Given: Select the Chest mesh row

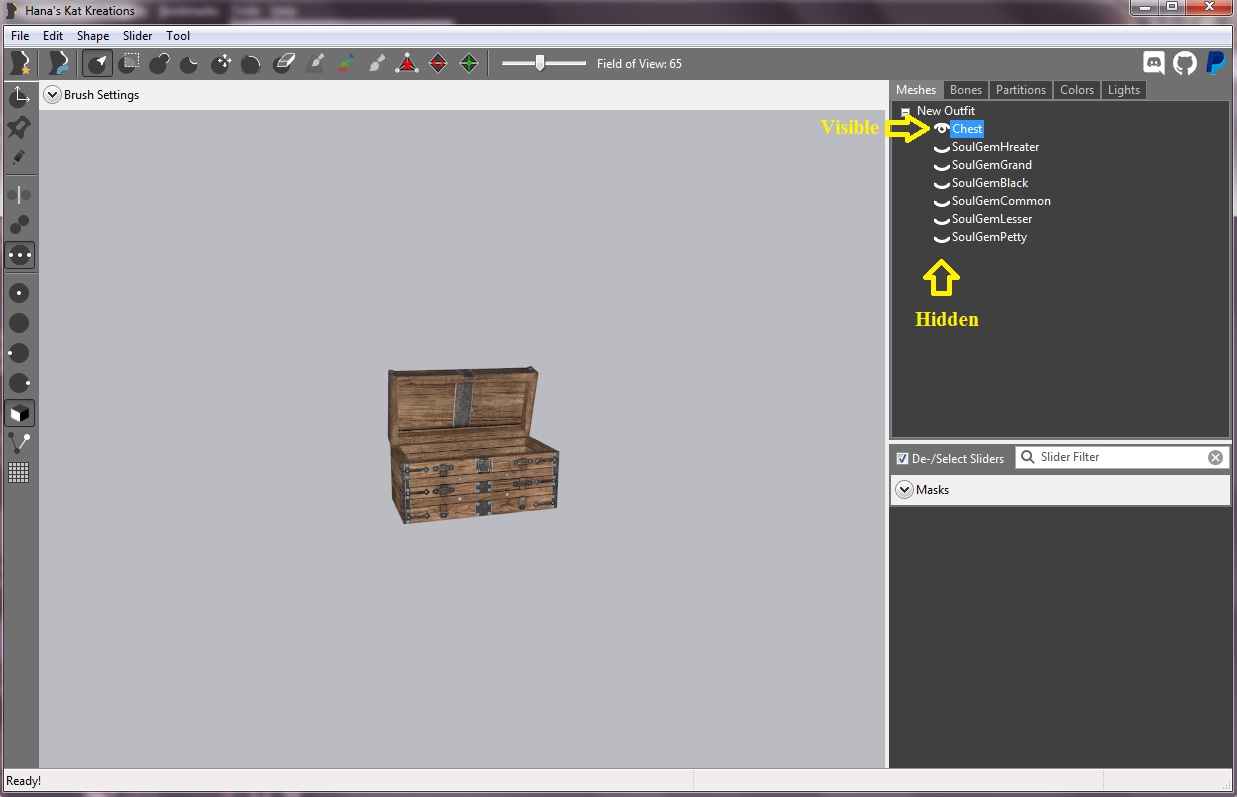Looking at the screenshot, I should 967,129.
